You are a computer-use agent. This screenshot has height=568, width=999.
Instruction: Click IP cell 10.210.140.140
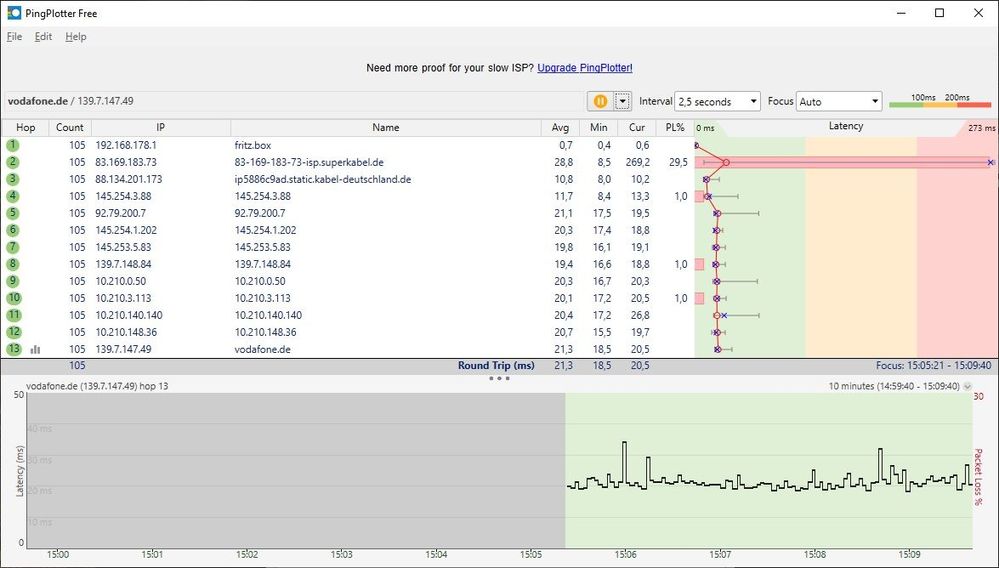point(129,315)
